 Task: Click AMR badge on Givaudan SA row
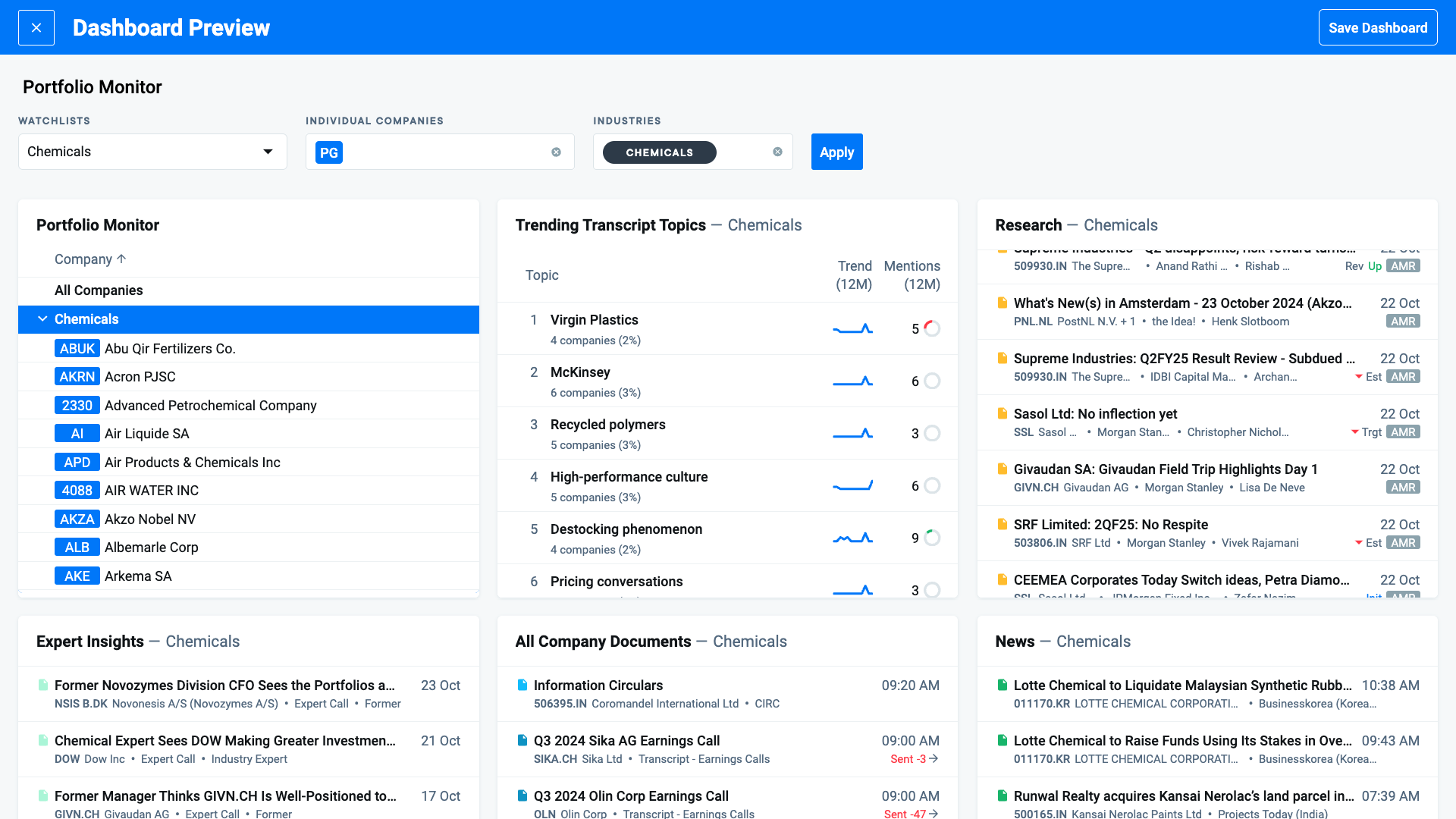[1403, 488]
